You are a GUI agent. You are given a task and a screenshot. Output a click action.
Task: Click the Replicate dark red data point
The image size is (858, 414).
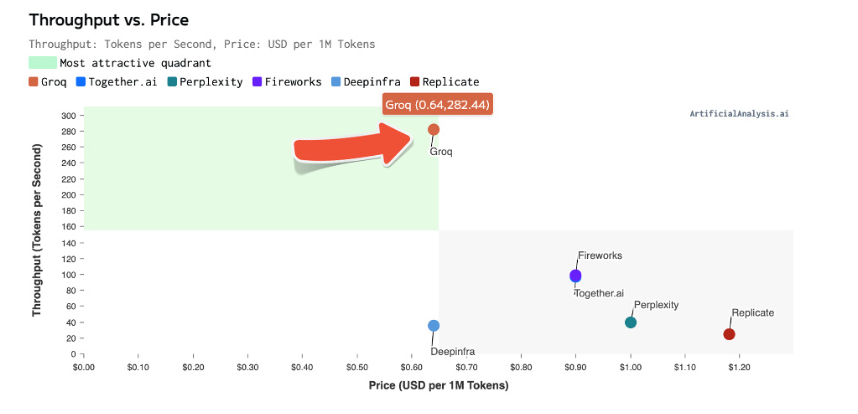pyautogui.click(x=729, y=334)
